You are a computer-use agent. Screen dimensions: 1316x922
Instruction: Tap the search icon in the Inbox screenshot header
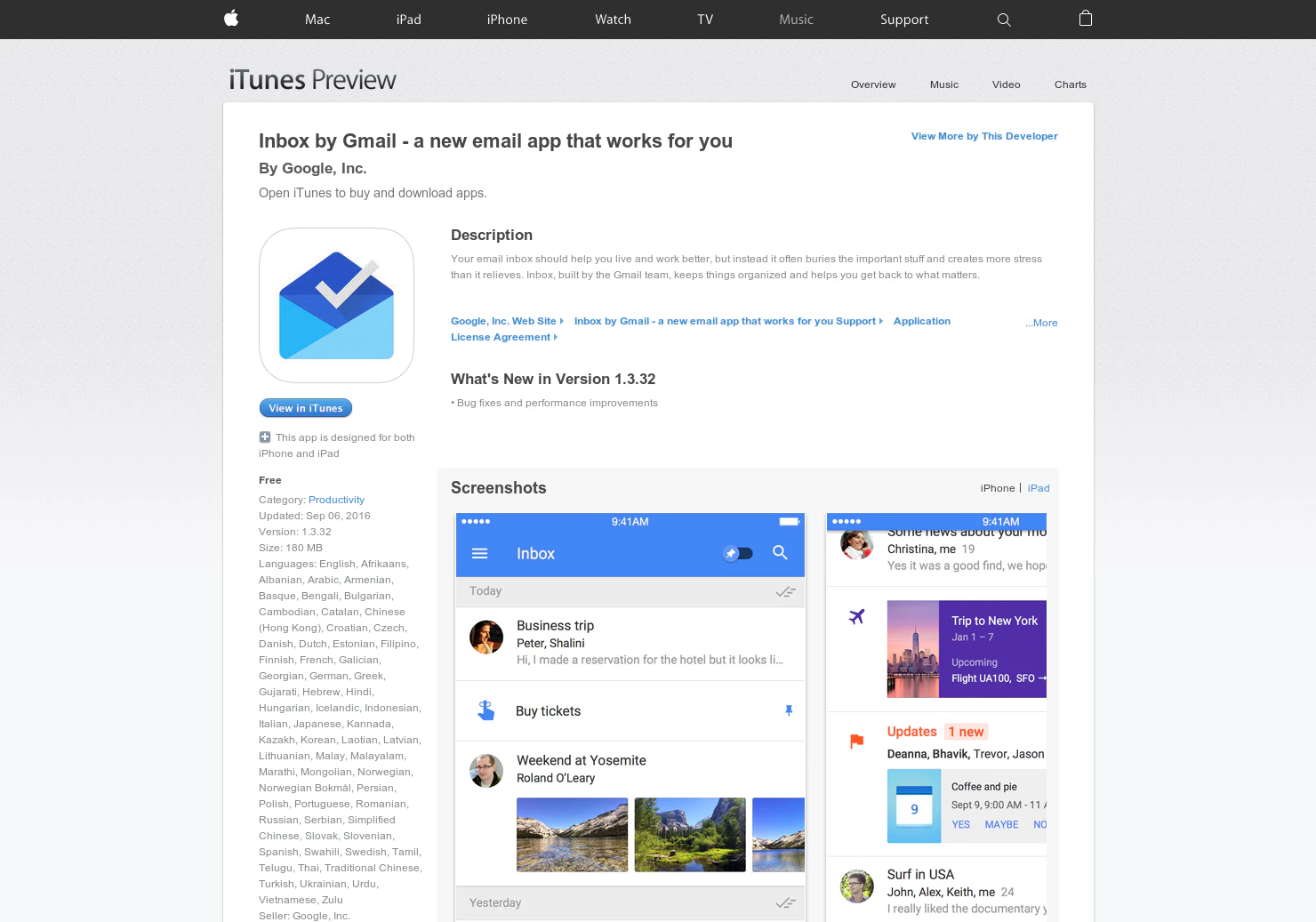[780, 552]
